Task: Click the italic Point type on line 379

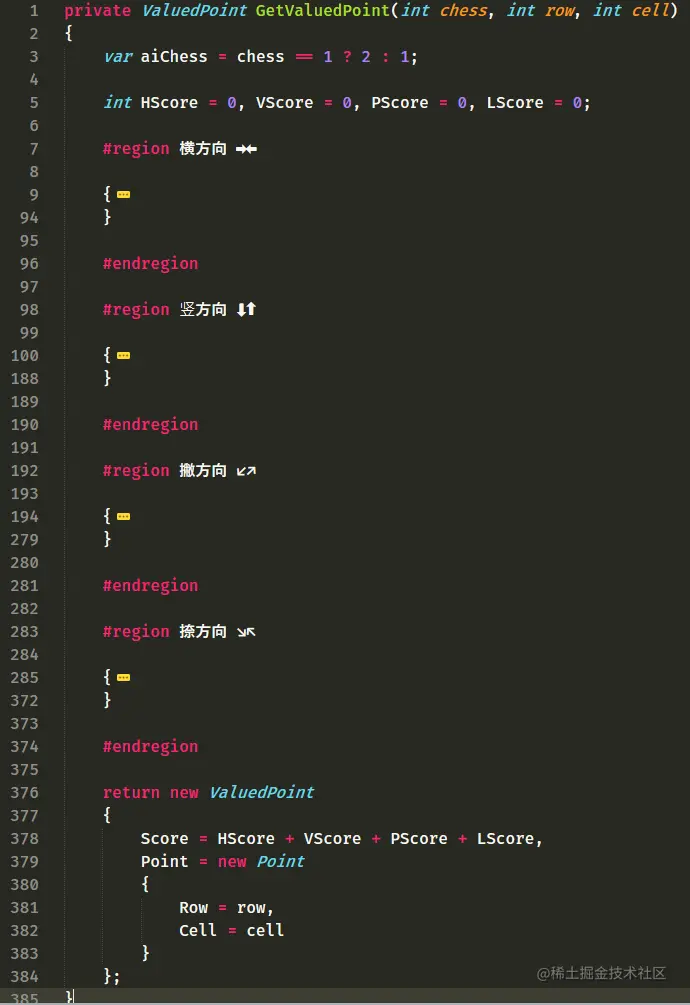Action: (x=281, y=861)
